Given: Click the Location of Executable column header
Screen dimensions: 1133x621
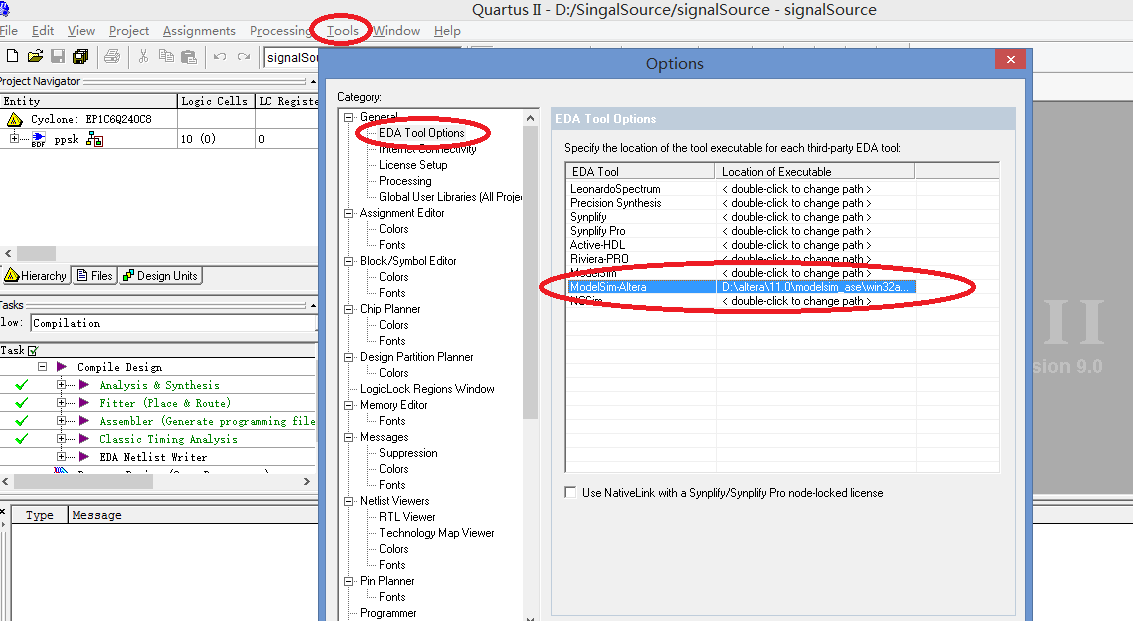Looking at the screenshot, I should (814, 171).
